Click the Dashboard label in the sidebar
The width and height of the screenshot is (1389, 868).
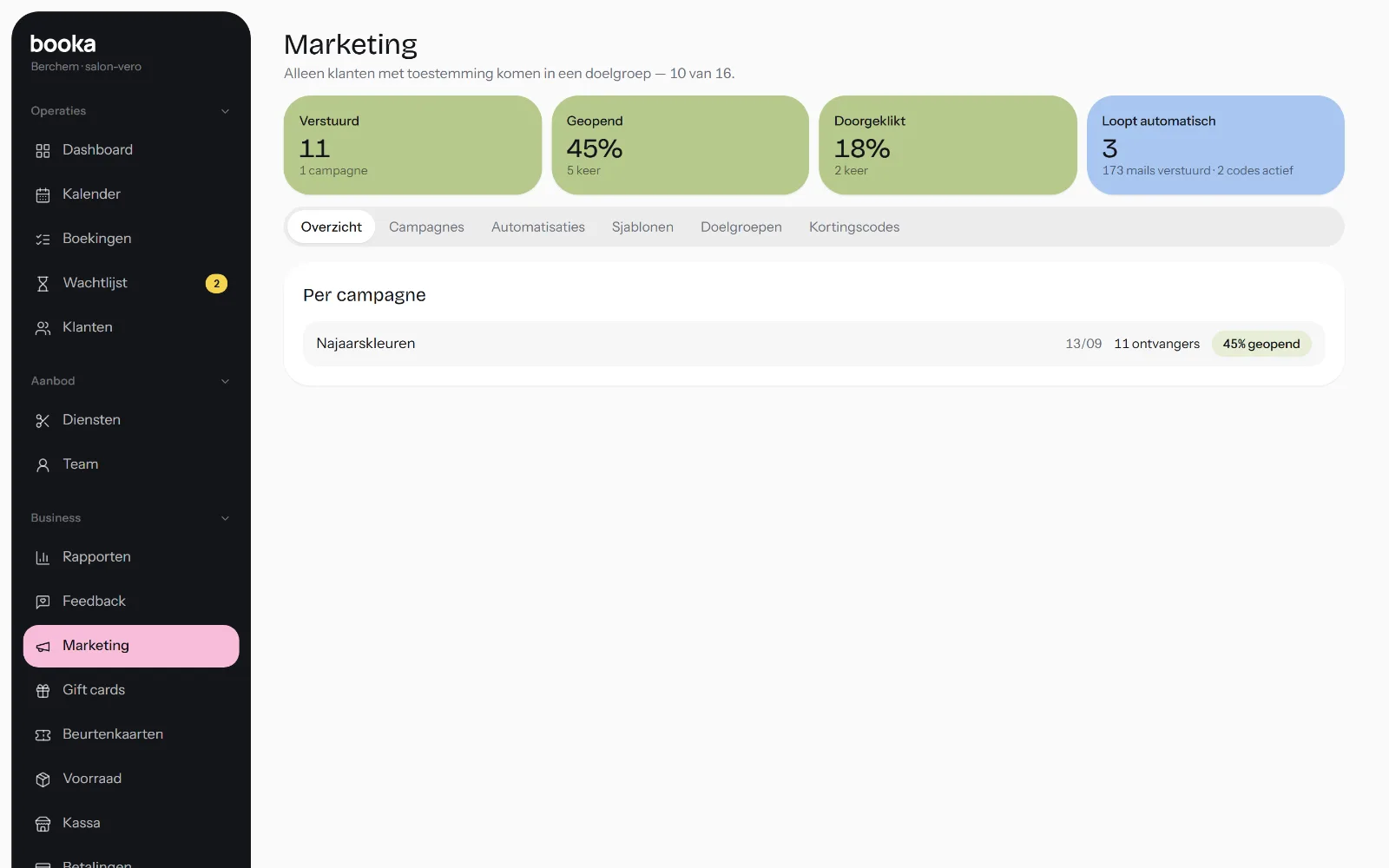[x=97, y=149]
